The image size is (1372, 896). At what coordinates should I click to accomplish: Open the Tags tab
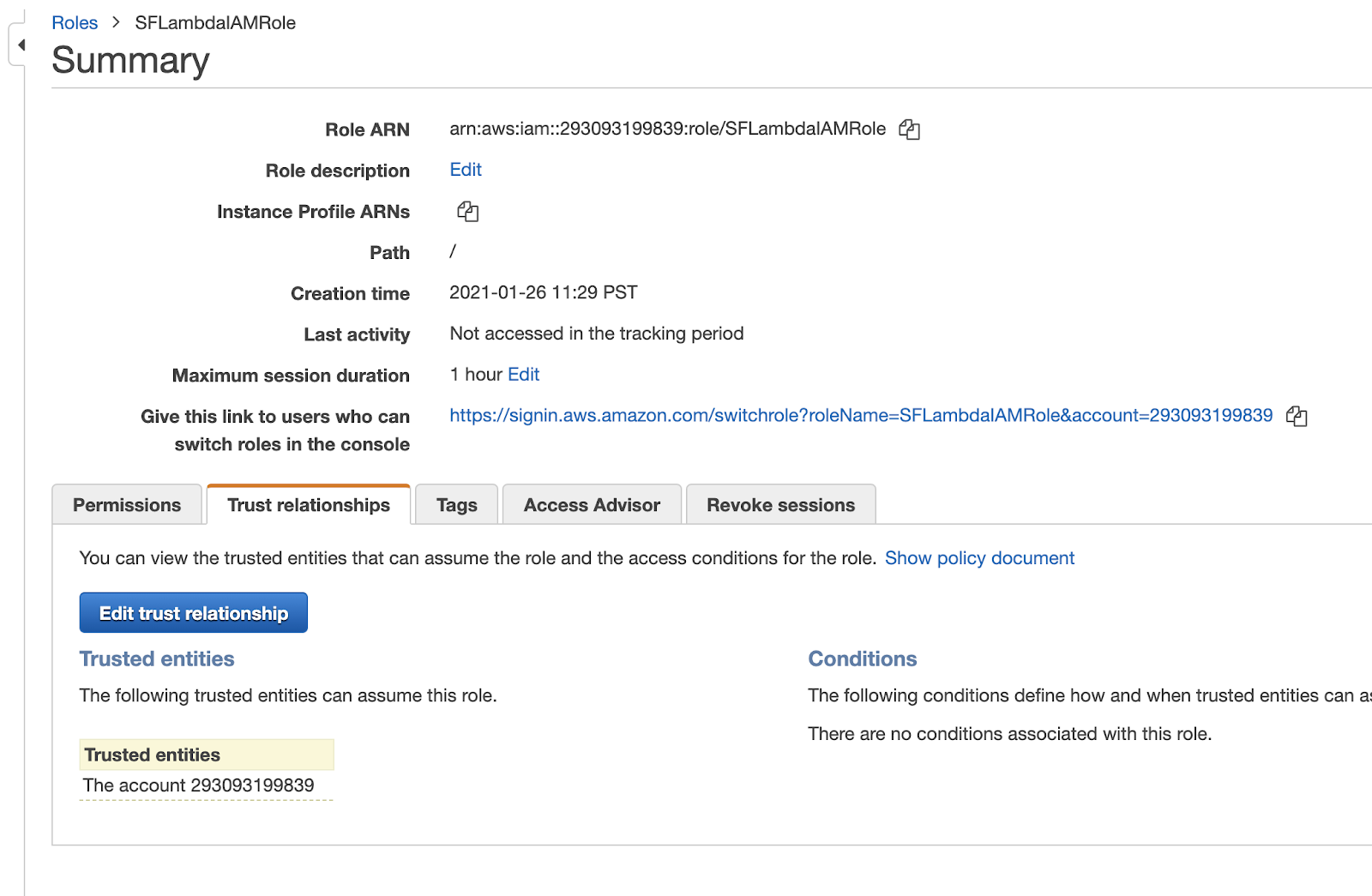[456, 505]
